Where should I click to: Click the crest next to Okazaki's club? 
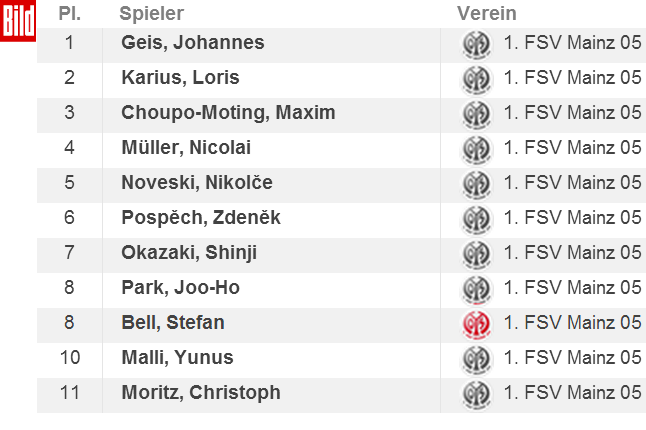tap(476, 255)
